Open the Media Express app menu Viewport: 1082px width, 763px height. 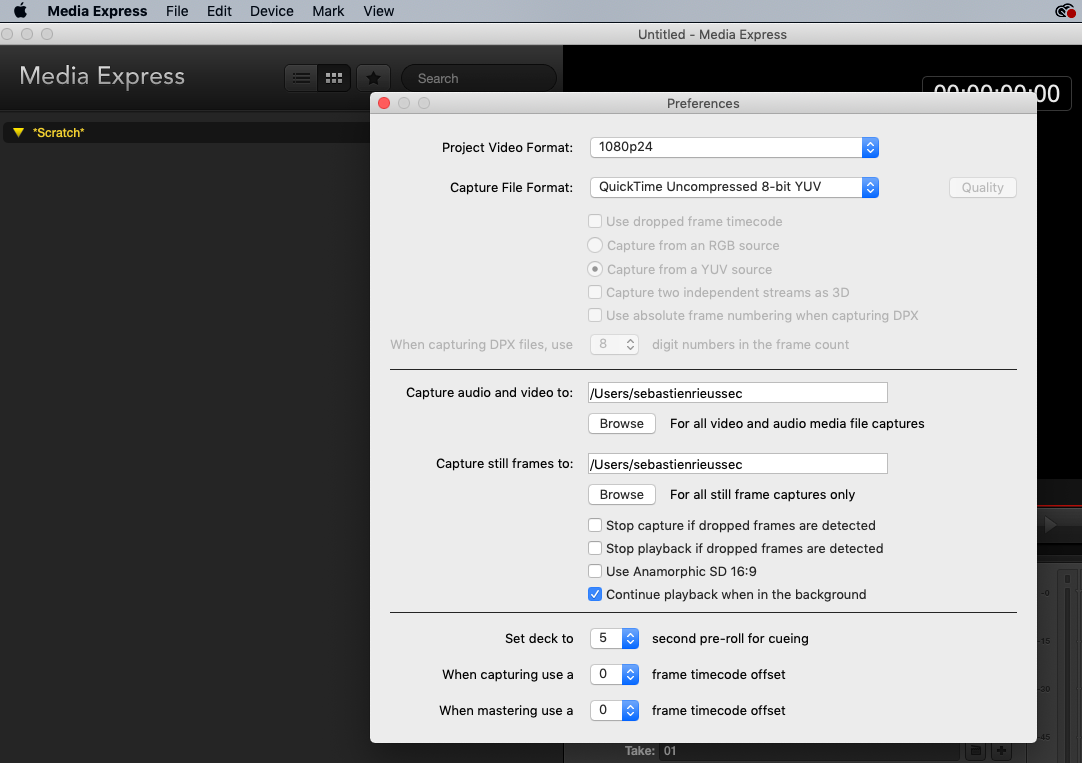(97, 11)
